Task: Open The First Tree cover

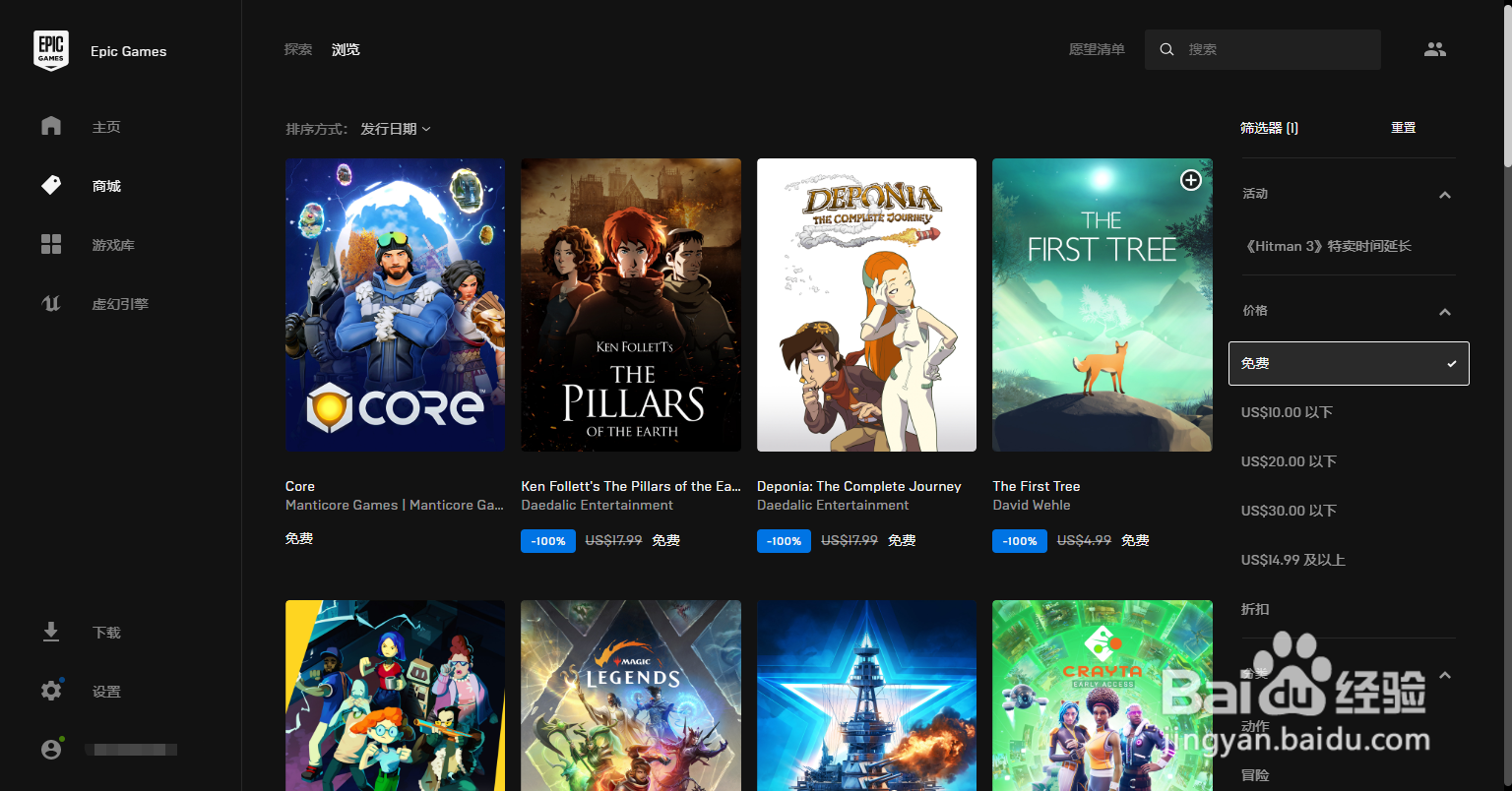Action: [x=1102, y=305]
